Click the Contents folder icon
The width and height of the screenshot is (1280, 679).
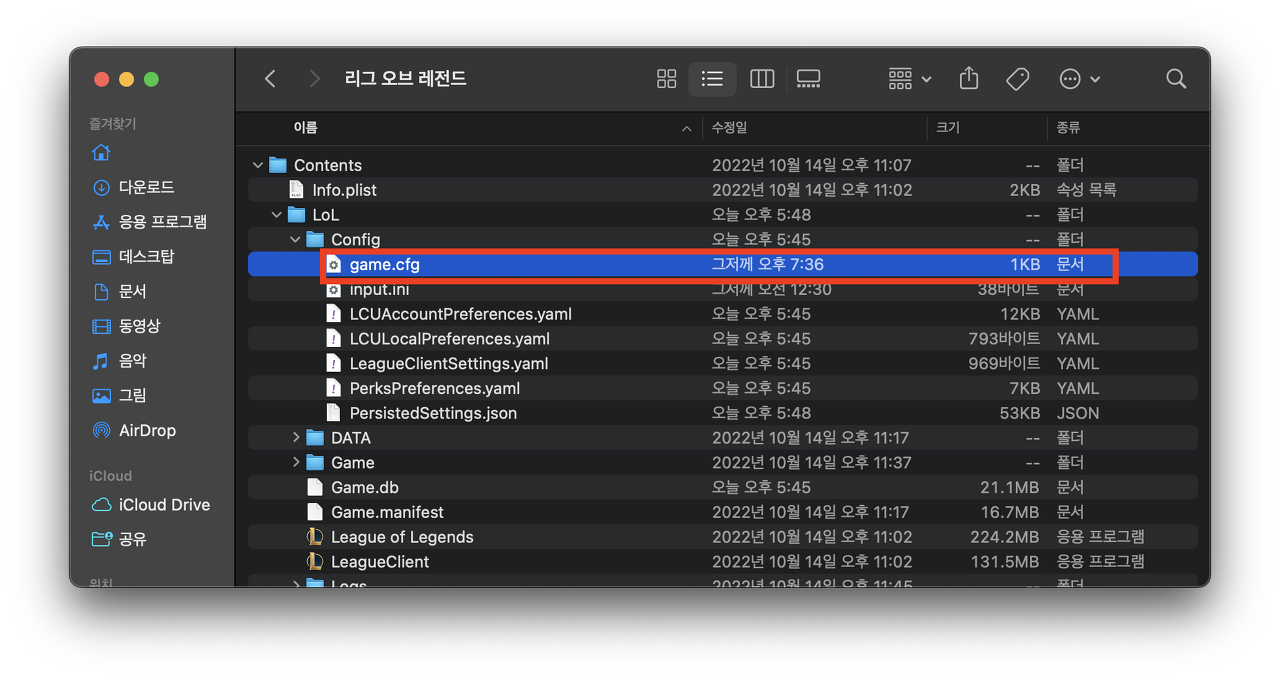pyautogui.click(x=278, y=165)
